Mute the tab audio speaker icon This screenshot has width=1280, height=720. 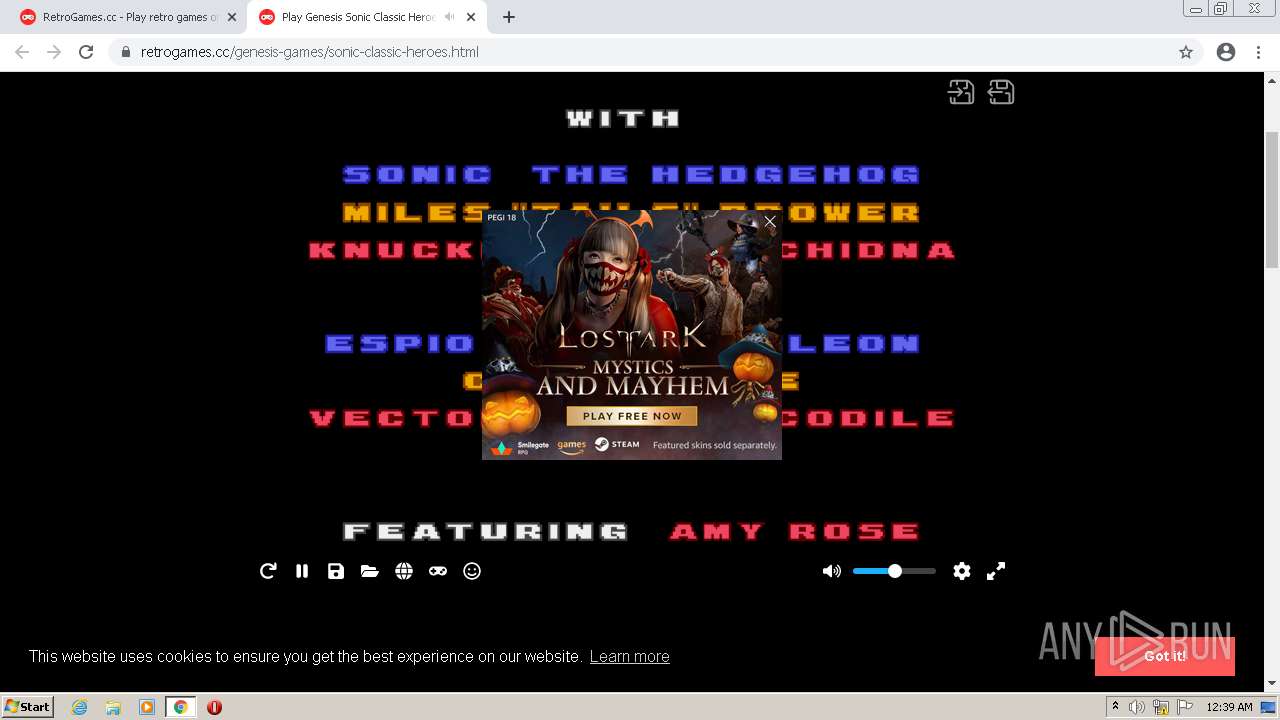pyautogui.click(x=450, y=17)
